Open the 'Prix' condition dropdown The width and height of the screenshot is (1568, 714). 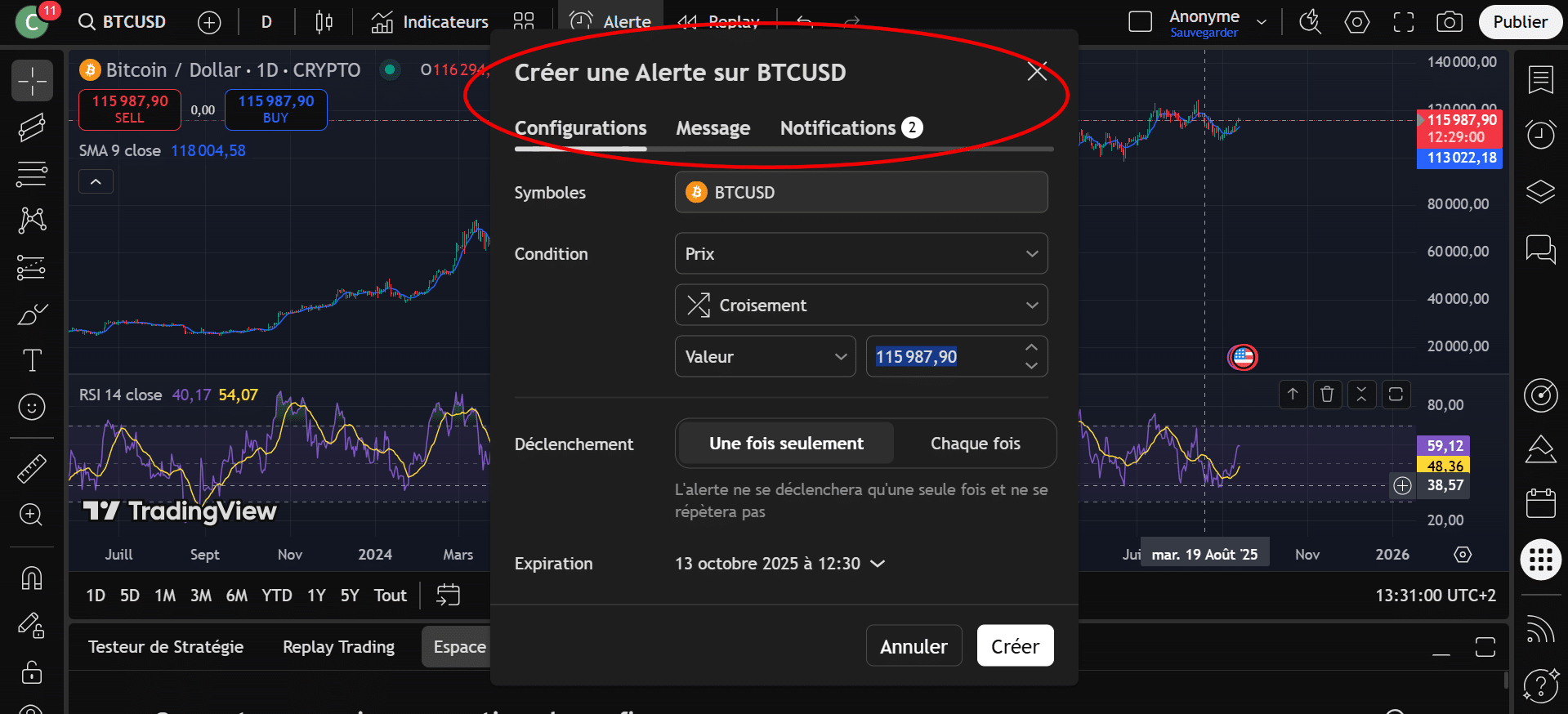click(860, 254)
